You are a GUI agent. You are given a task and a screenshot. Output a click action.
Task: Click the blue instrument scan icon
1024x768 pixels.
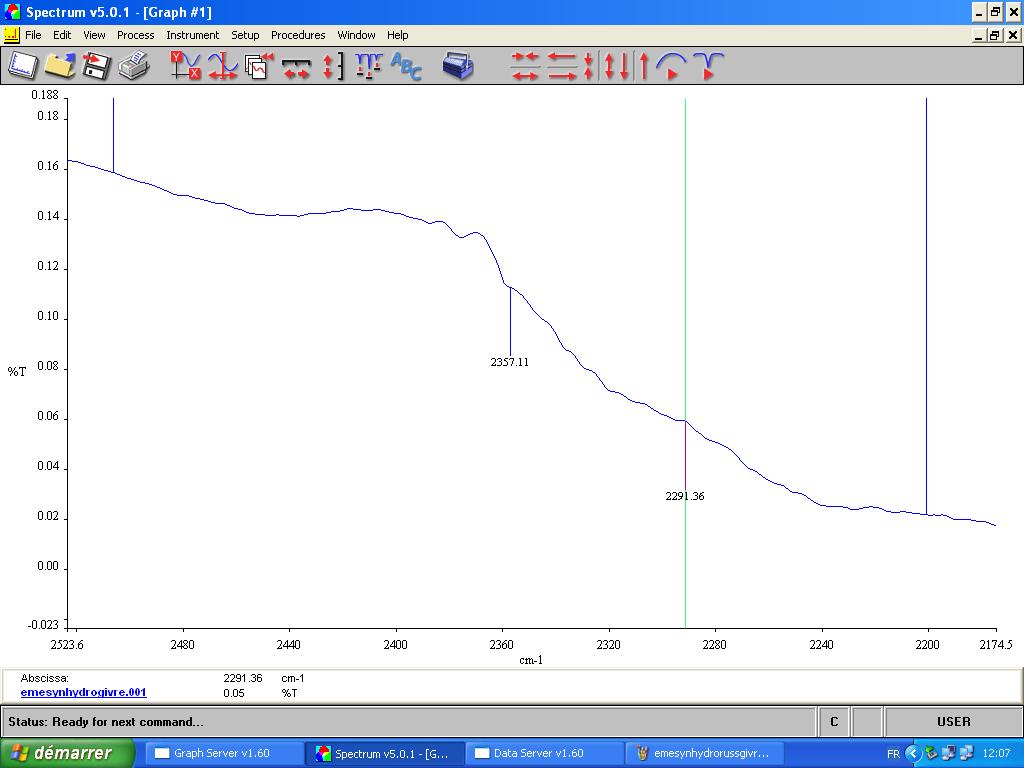tap(458, 66)
